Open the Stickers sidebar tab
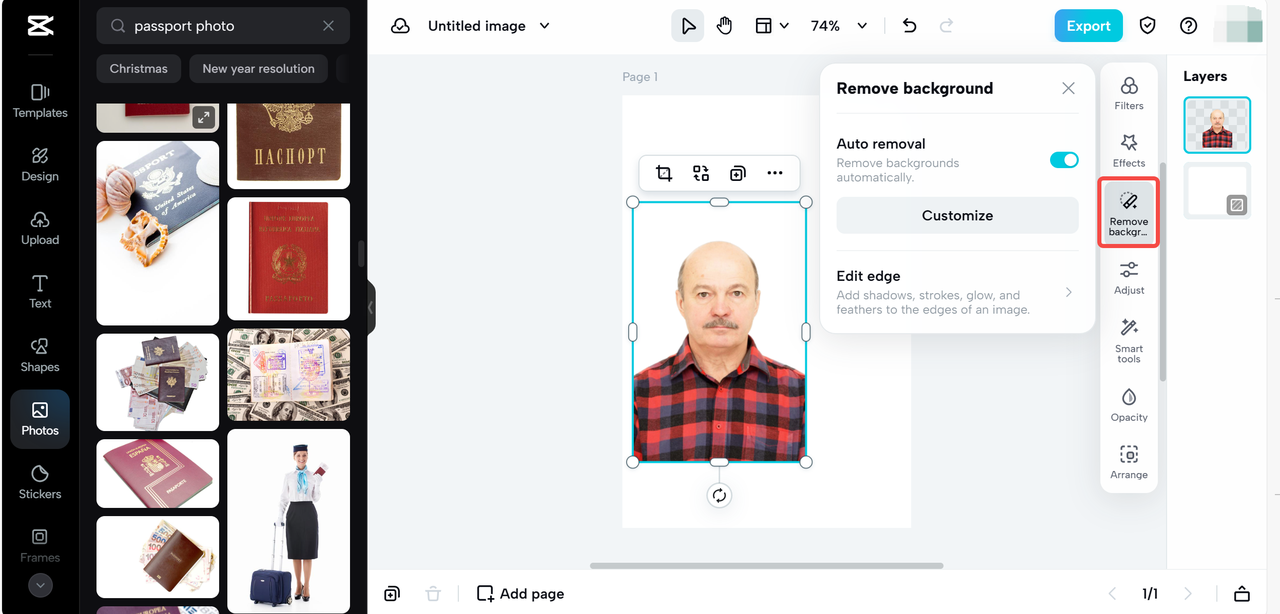This screenshot has width=1280, height=614. (x=40, y=482)
